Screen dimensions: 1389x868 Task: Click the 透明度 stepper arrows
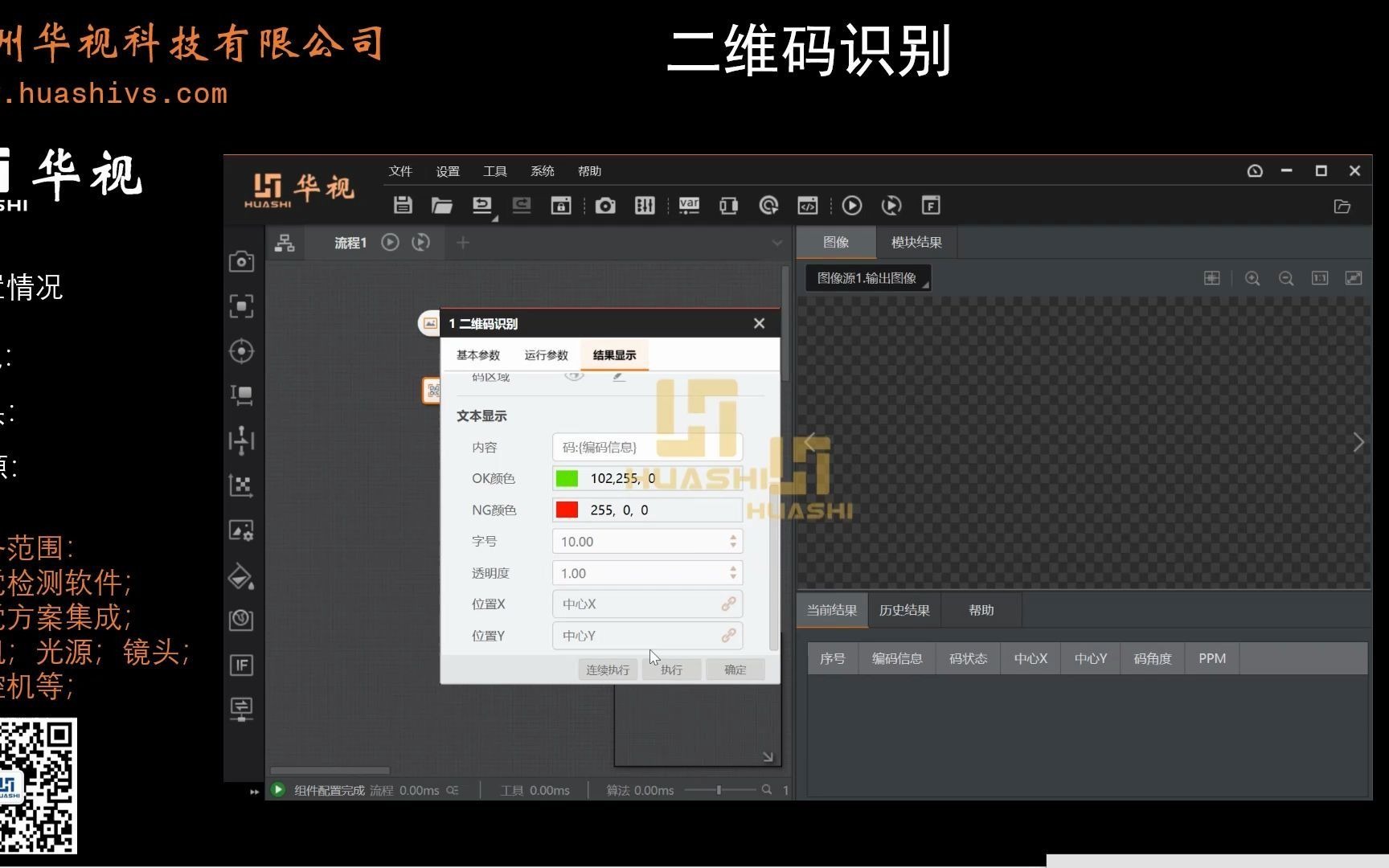(x=733, y=573)
